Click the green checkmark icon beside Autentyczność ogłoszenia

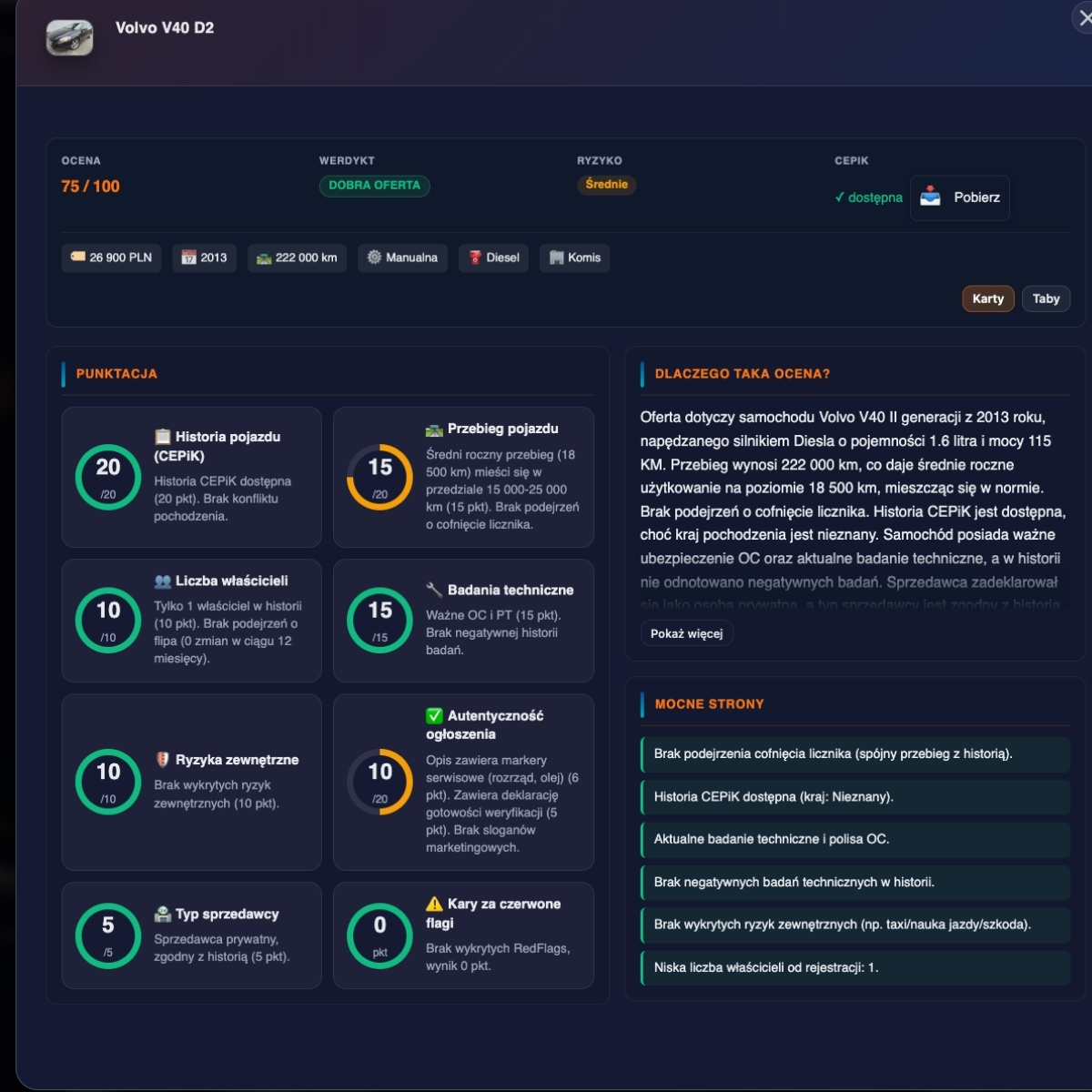pos(434,716)
